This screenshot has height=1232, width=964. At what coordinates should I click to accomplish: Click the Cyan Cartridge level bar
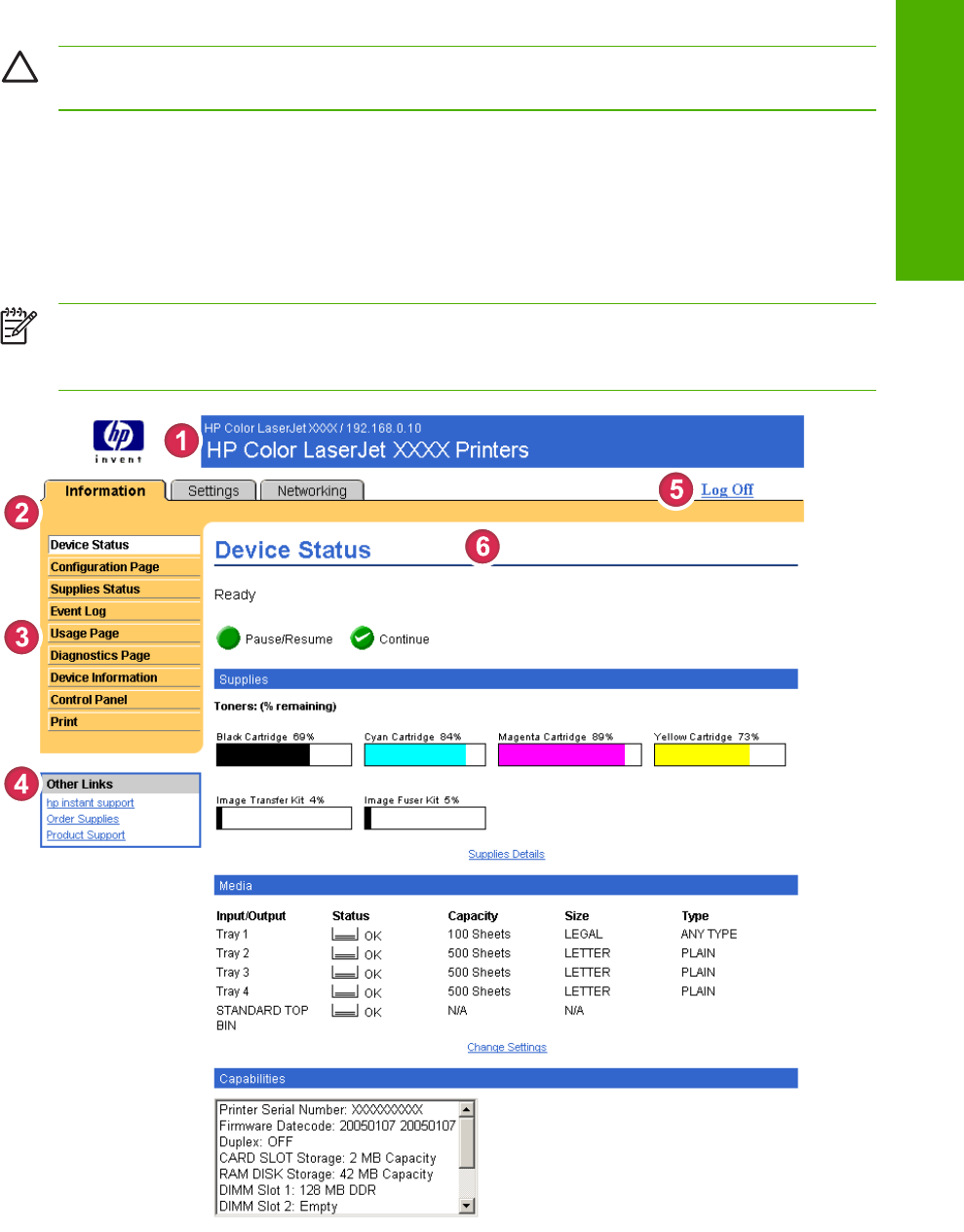pyautogui.click(x=425, y=754)
